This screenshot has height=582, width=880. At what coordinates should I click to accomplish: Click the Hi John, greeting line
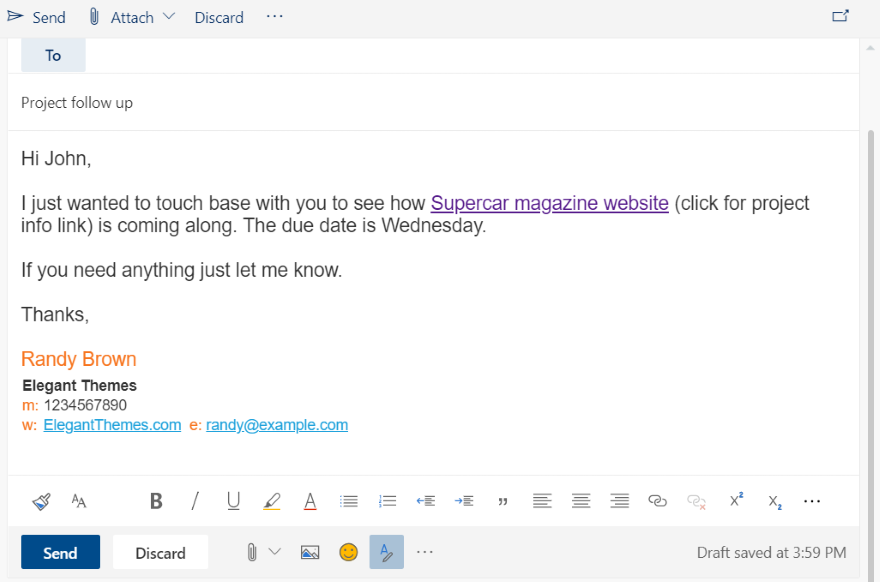[x=56, y=159]
